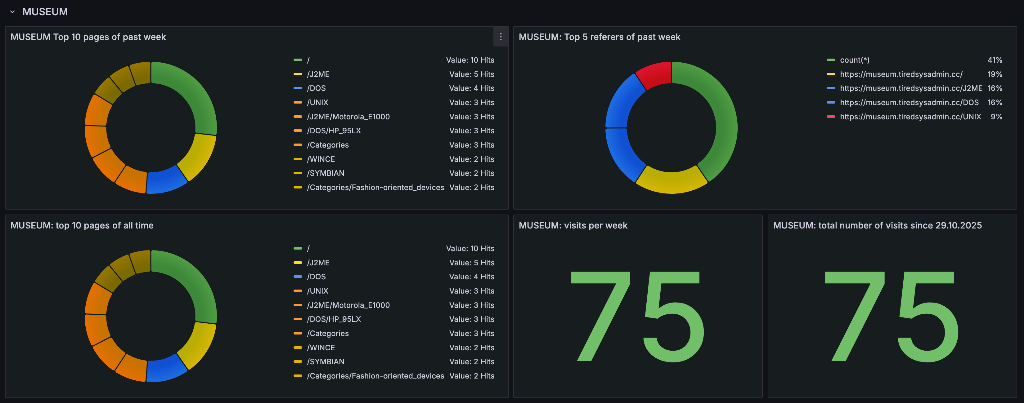Open "MUSEUM: Top 5 referers of past week" title menu
The image size is (1024, 403).
[599, 37]
